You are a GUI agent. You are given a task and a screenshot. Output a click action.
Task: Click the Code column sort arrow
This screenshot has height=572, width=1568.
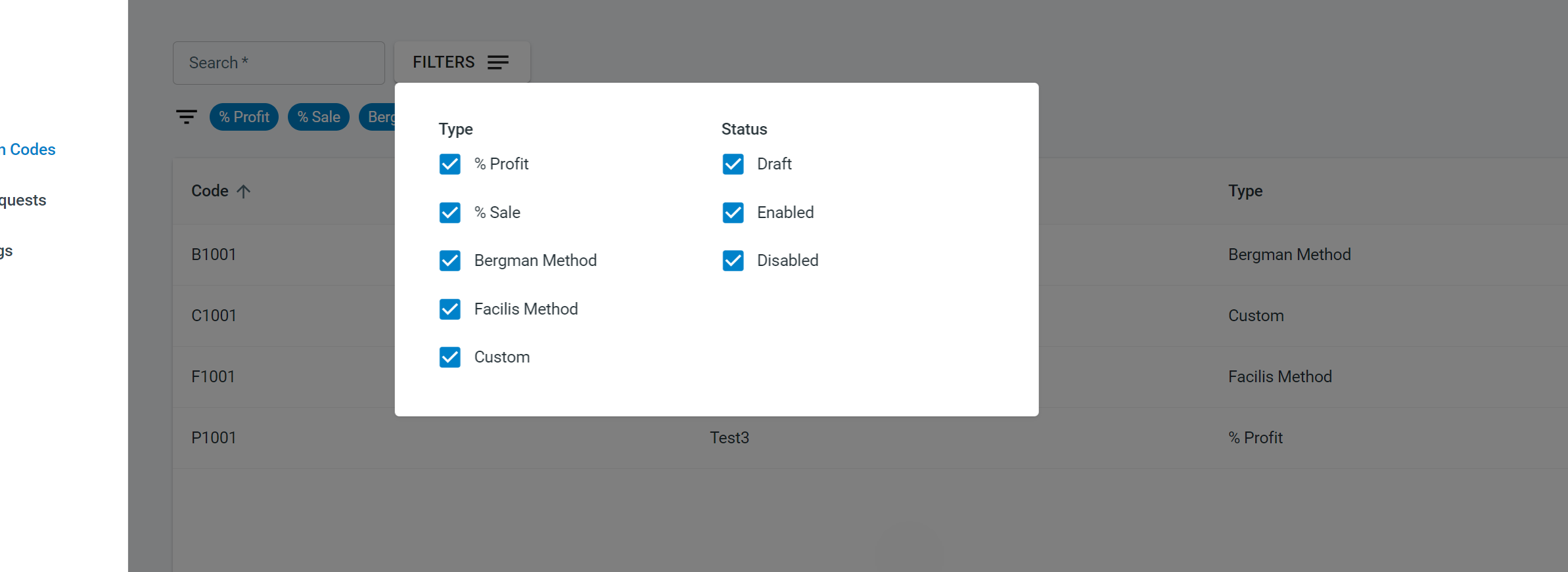(x=244, y=191)
